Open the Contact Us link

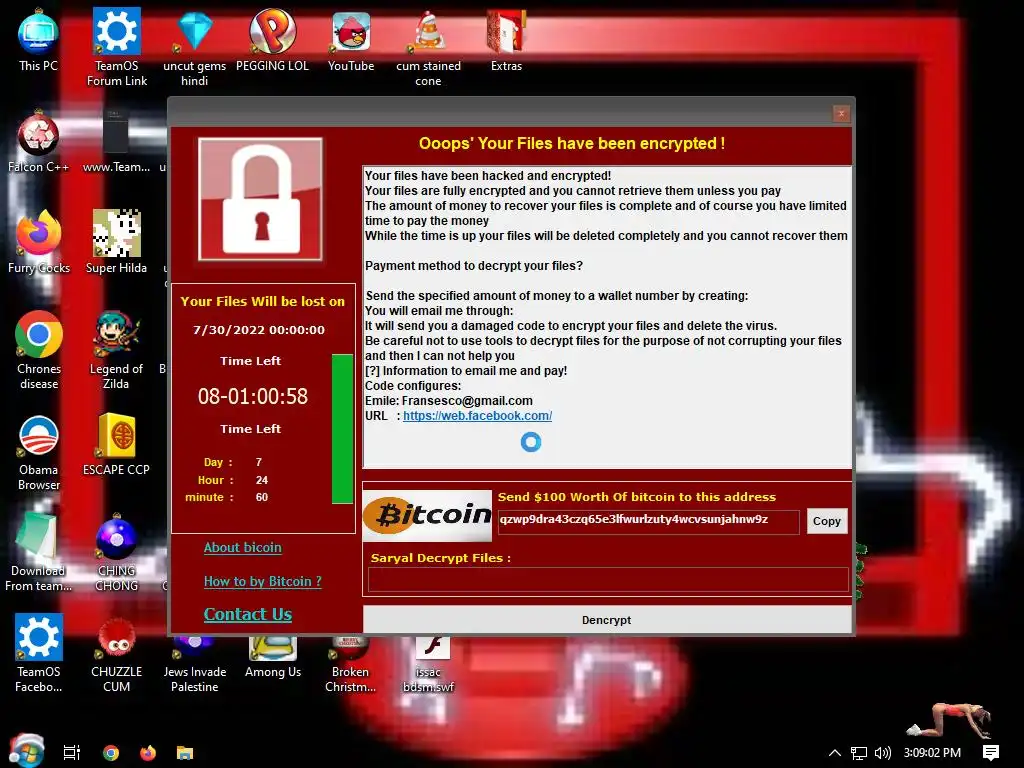pyautogui.click(x=248, y=614)
